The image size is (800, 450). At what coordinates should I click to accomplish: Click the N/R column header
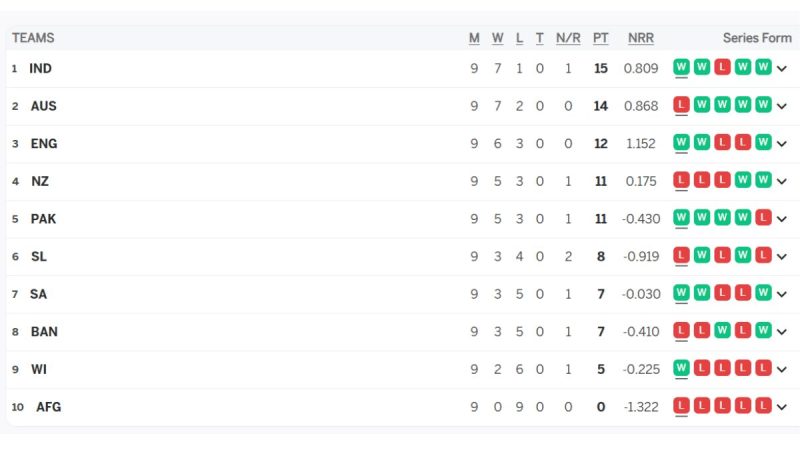click(568, 38)
